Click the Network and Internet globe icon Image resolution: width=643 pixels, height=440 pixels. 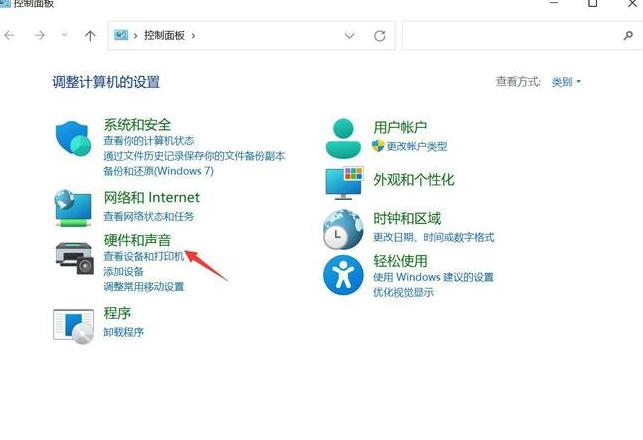(73, 208)
